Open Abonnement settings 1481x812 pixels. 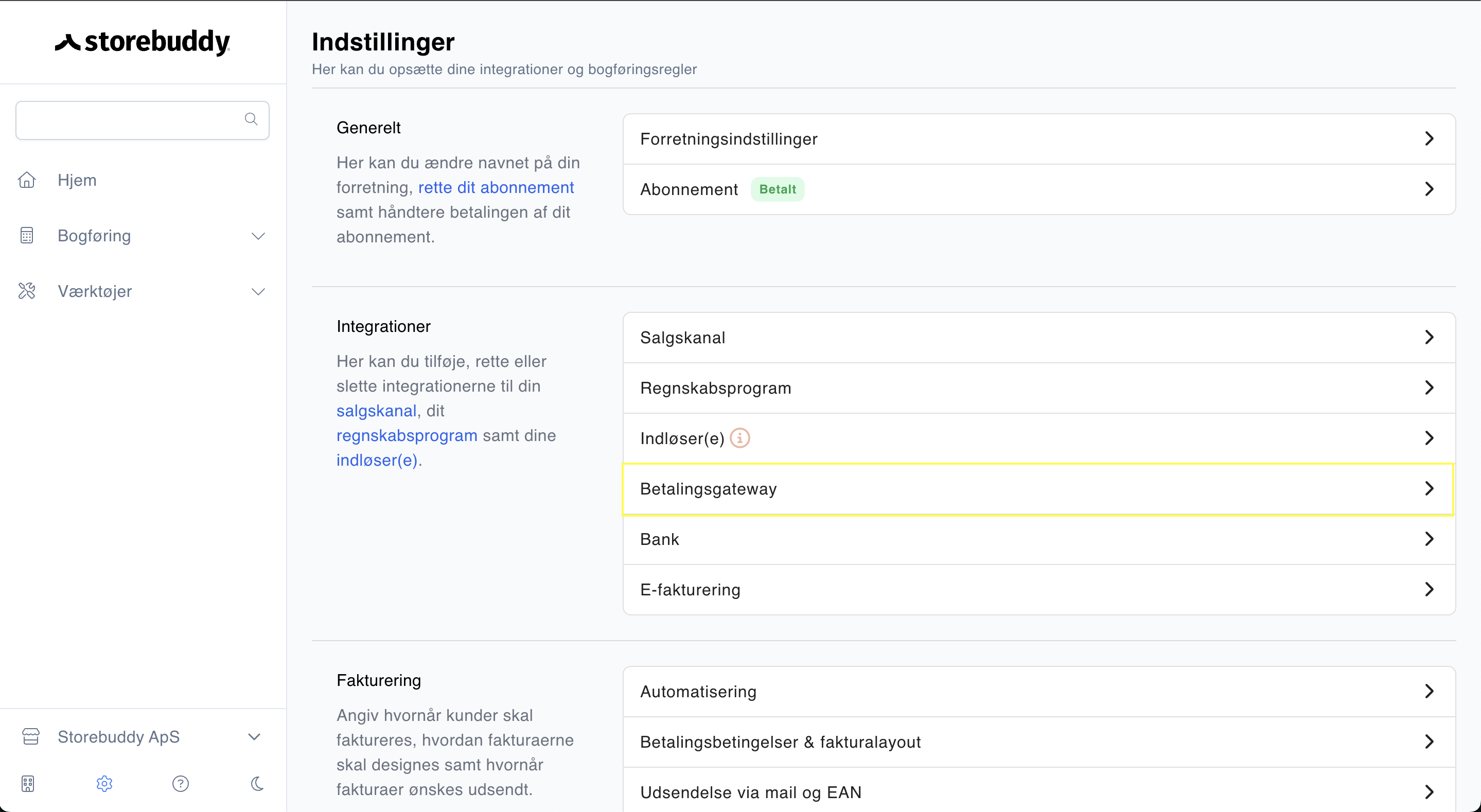pos(1039,189)
